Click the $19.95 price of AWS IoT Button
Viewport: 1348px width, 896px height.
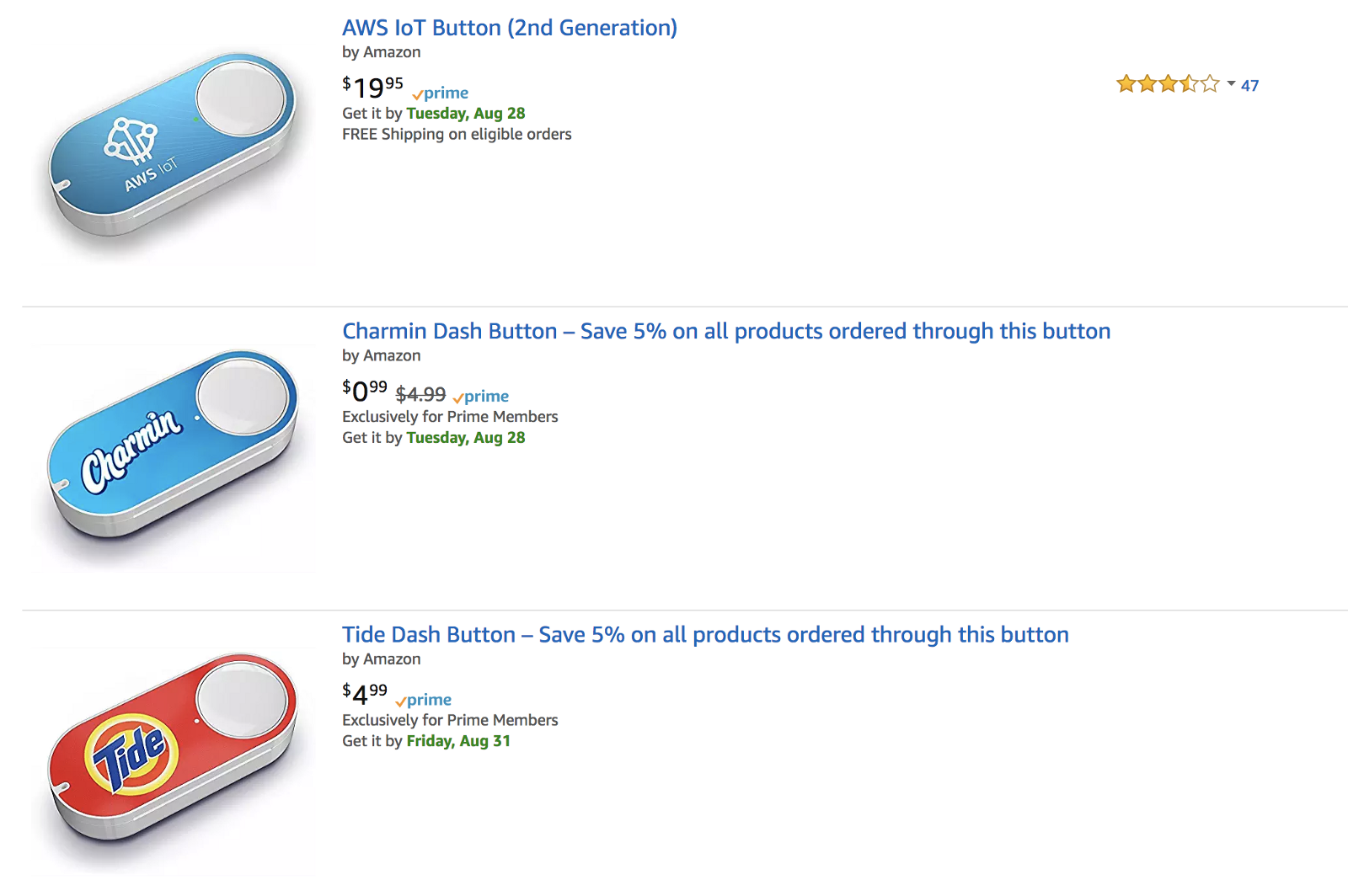click(x=372, y=87)
